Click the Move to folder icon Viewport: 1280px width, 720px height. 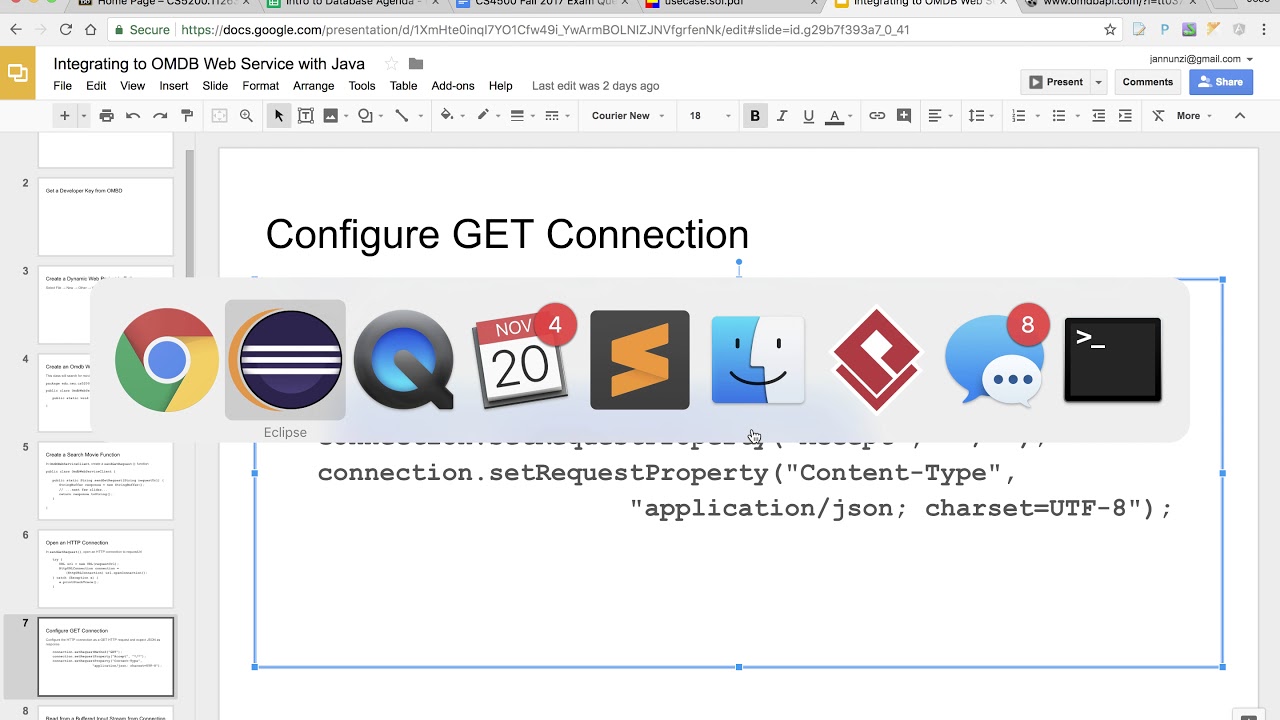click(x=416, y=64)
